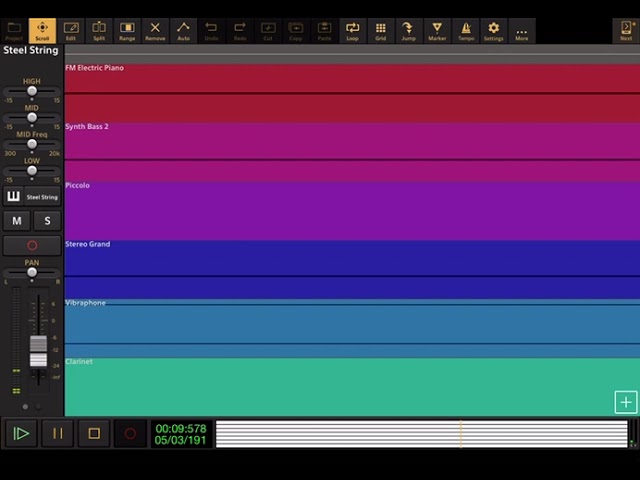Toggle the Grid option
The height and width of the screenshot is (480, 640).
(380, 31)
